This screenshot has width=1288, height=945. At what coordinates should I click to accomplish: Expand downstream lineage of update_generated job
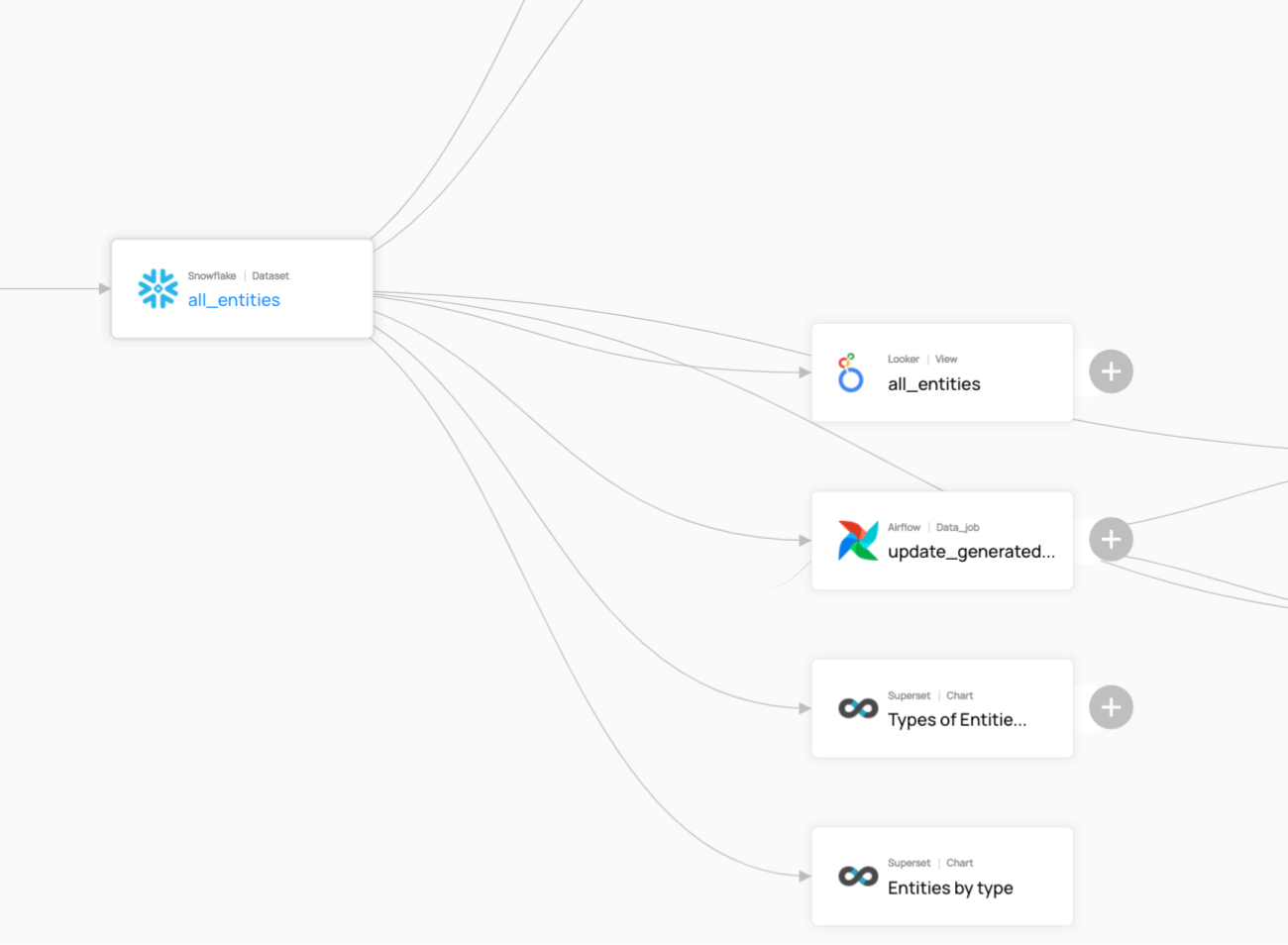(1111, 539)
